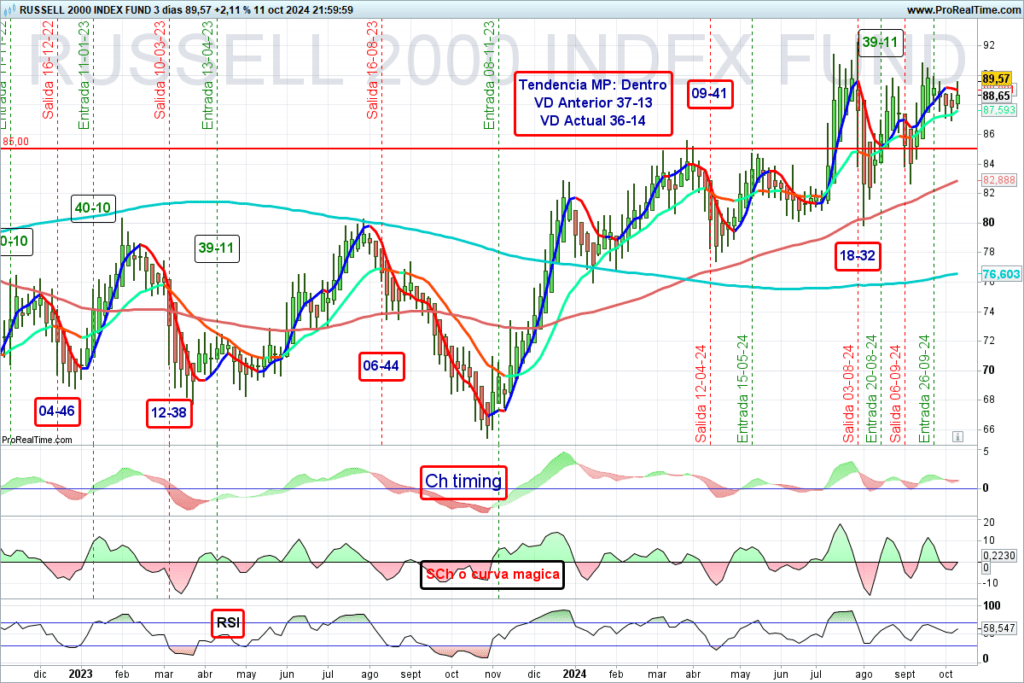Click the 'Salida 03-08-24' marker label

tap(848, 394)
